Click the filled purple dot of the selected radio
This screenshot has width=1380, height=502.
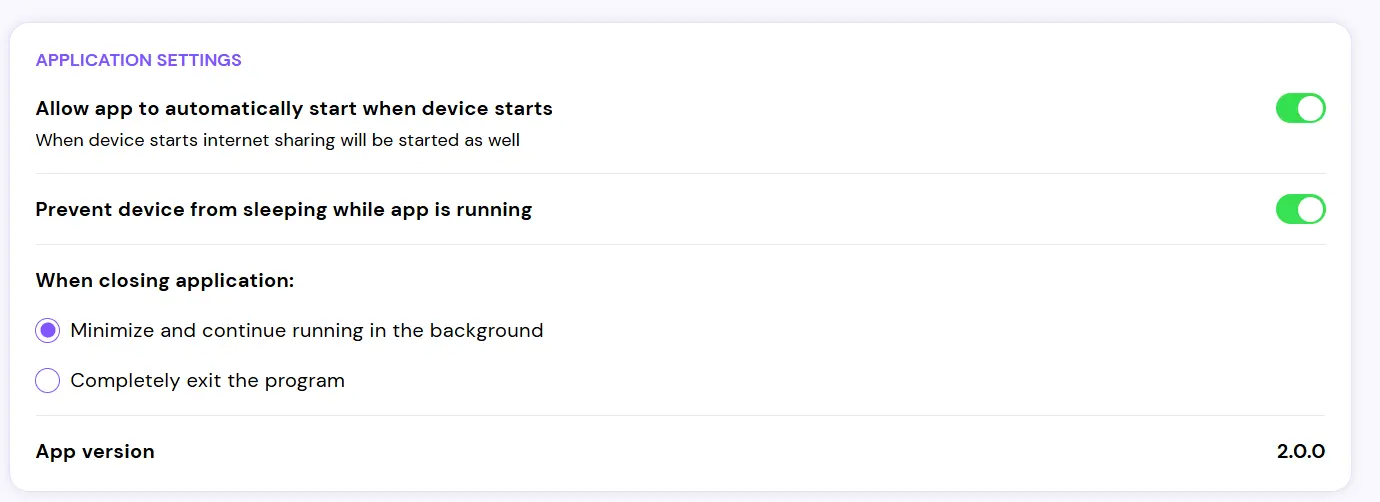[47, 330]
